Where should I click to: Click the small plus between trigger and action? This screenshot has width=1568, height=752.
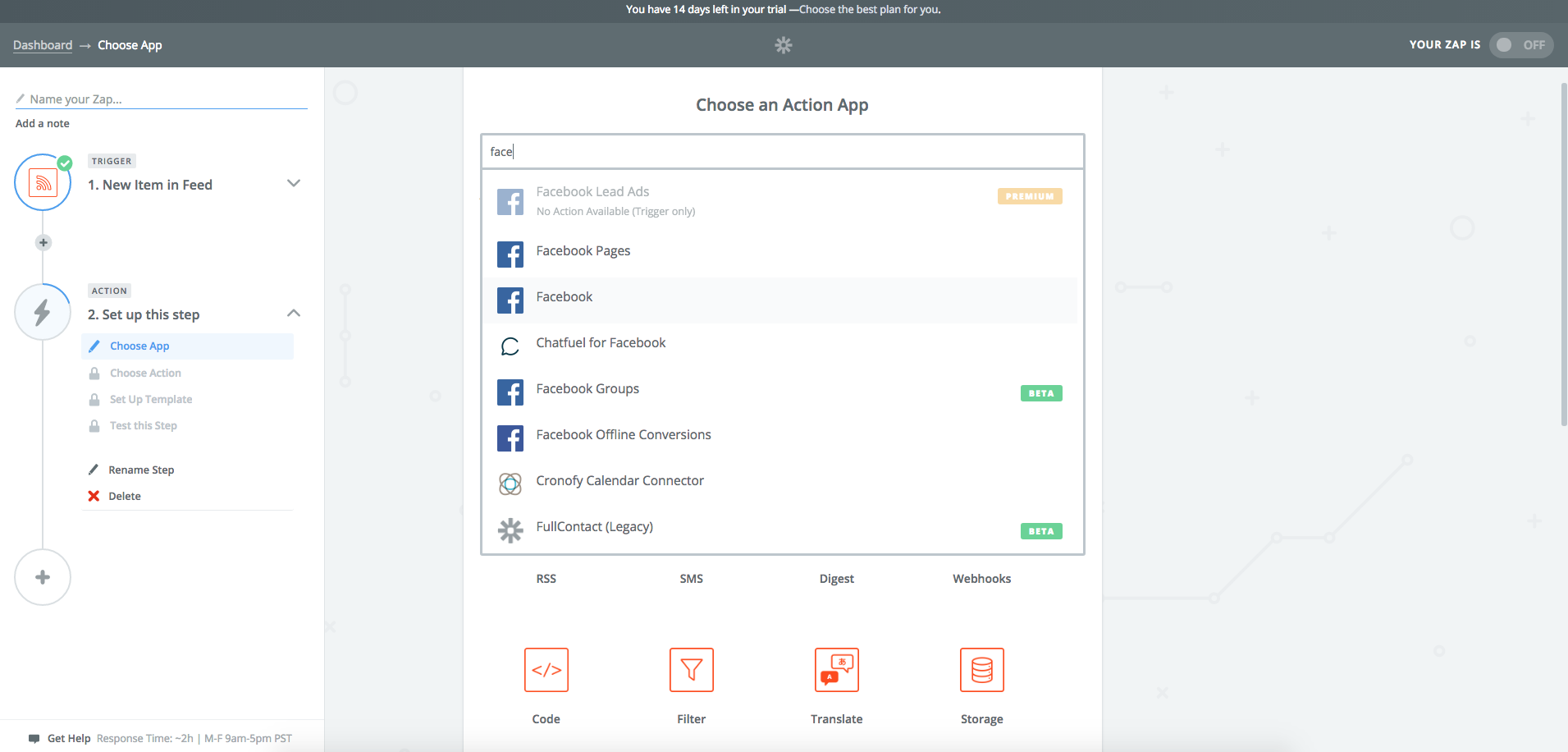pyautogui.click(x=43, y=242)
